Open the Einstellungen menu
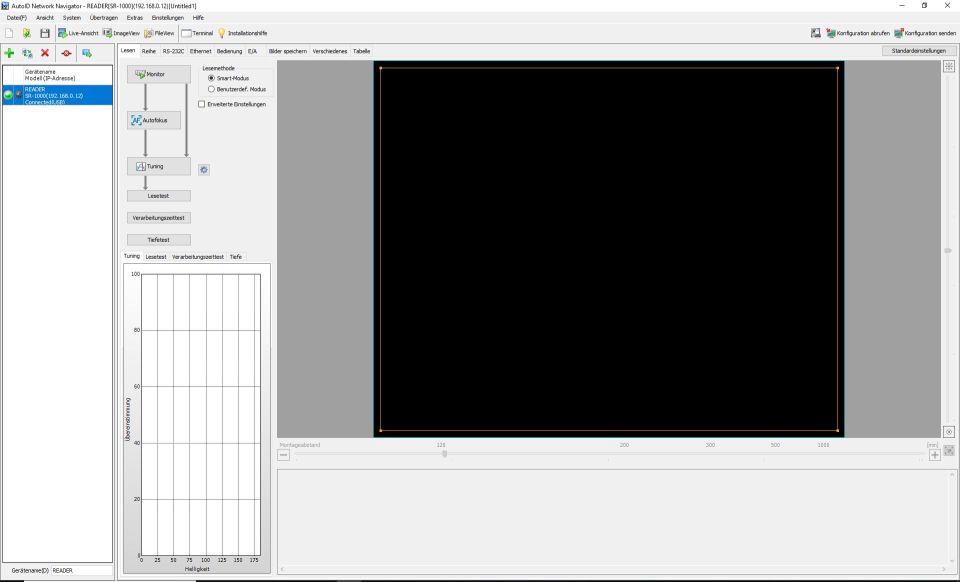 pos(167,18)
